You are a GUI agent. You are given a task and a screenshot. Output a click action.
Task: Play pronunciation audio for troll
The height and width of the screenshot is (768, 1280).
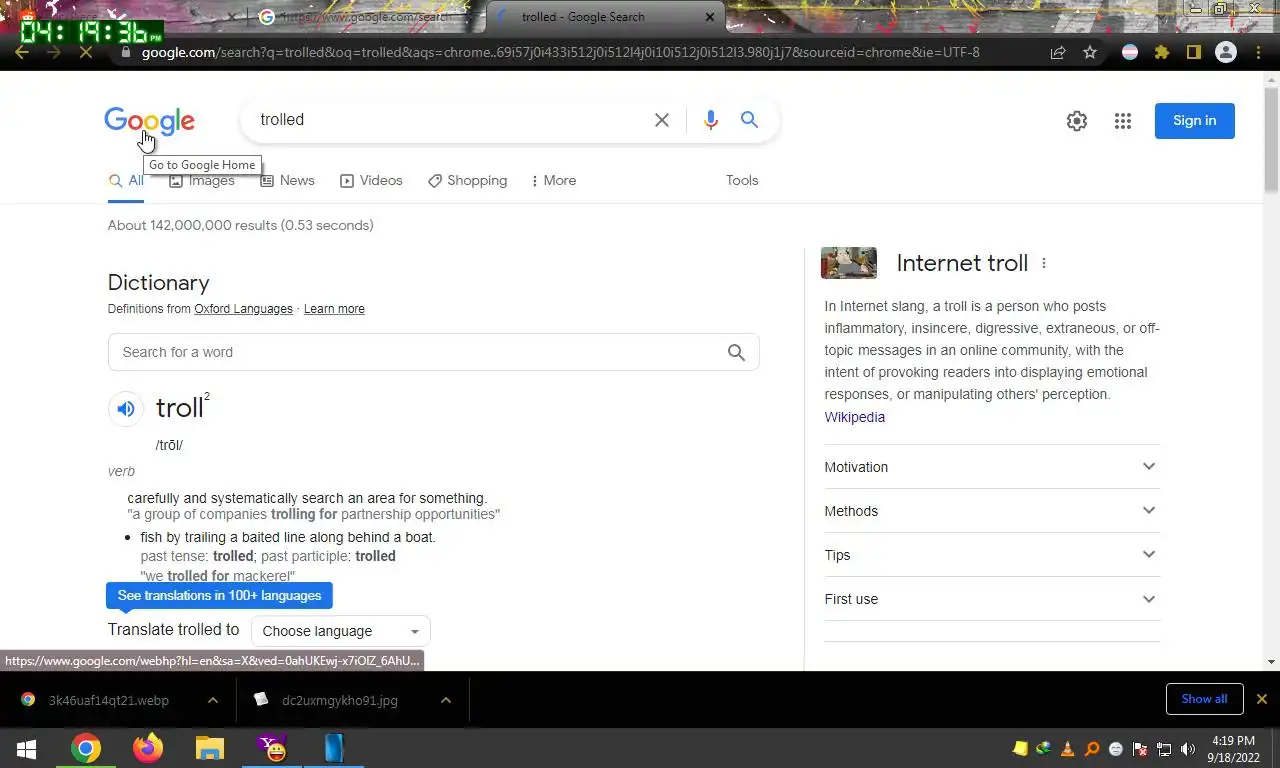coord(126,408)
